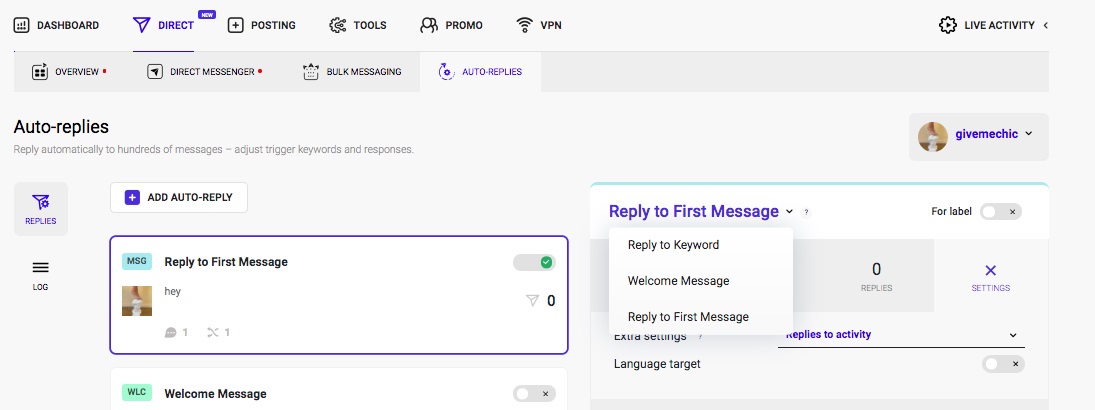The image size is (1095, 410).
Task: Expand the givemechic account dropdown
Action: pyautogui.click(x=979, y=137)
